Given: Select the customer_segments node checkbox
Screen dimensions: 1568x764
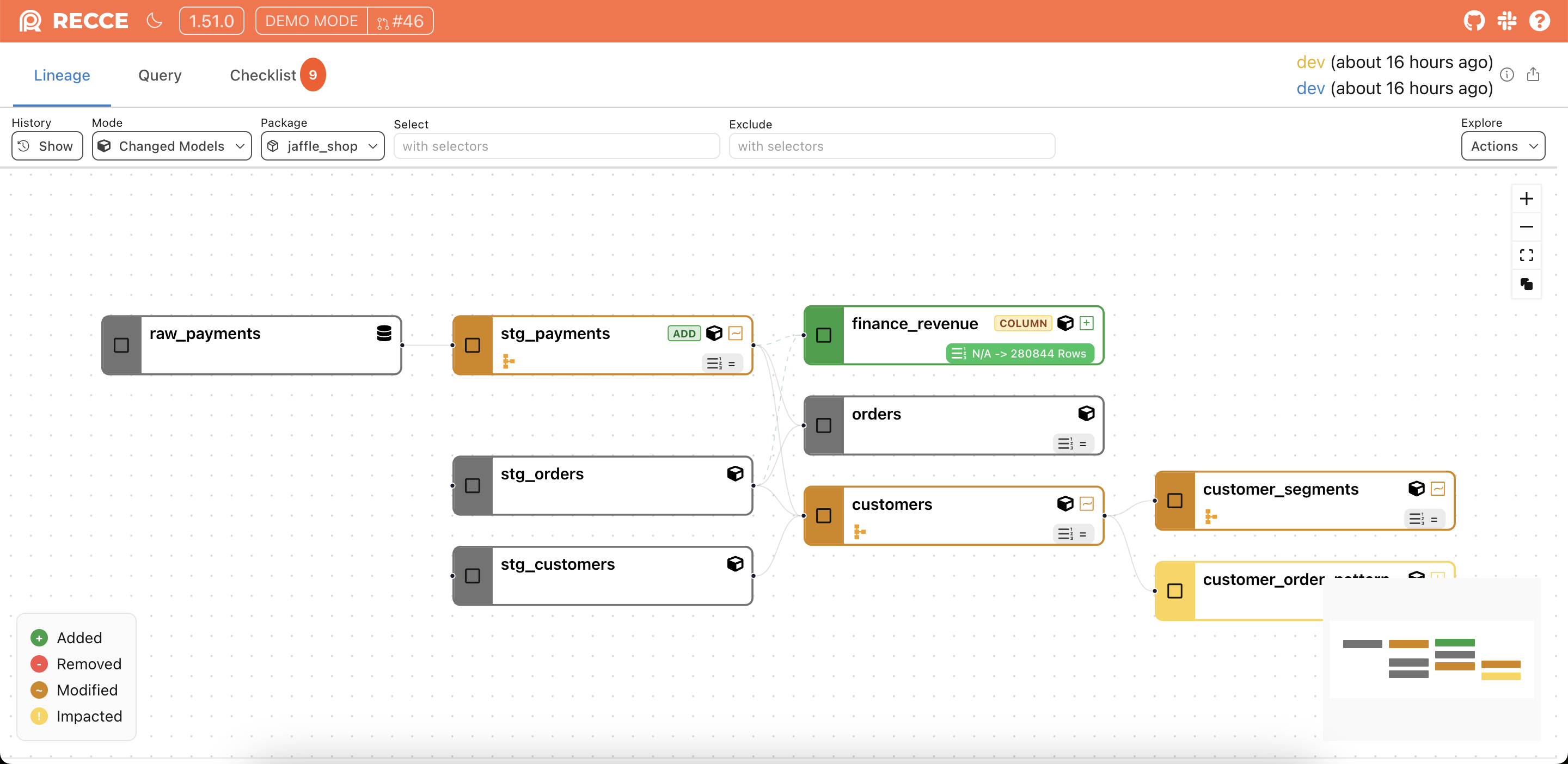Looking at the screenshot, I should [x=1175, y=501].
